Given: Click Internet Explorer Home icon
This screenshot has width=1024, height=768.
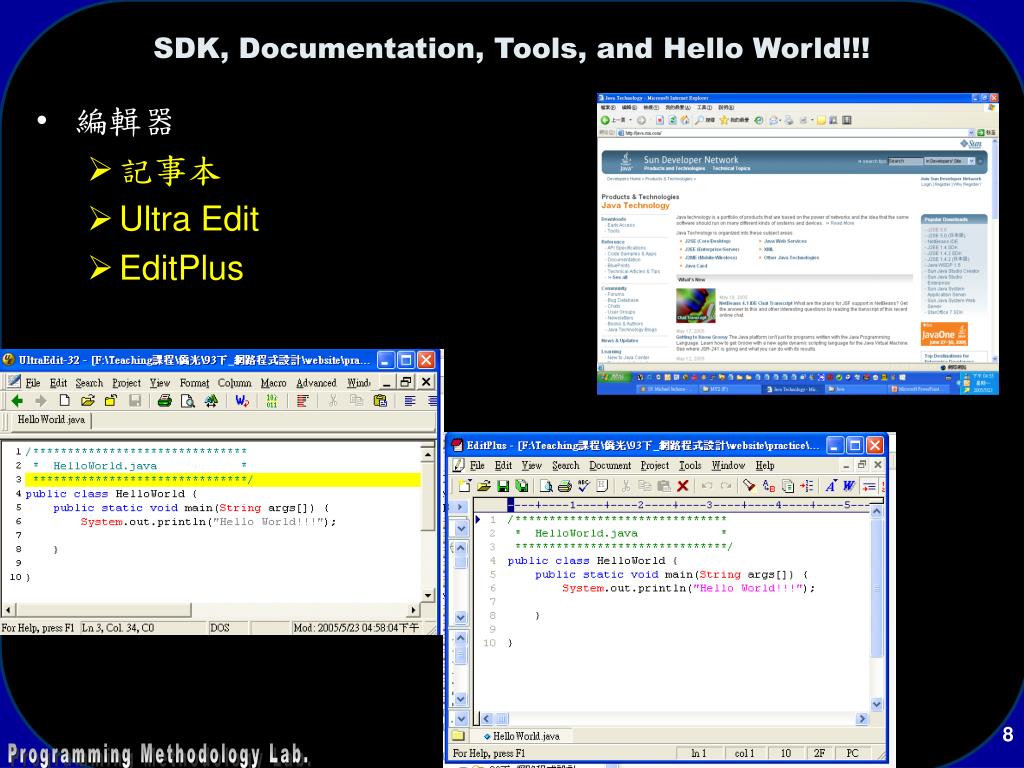Looking at the screenshot, I should pos(685,120).
